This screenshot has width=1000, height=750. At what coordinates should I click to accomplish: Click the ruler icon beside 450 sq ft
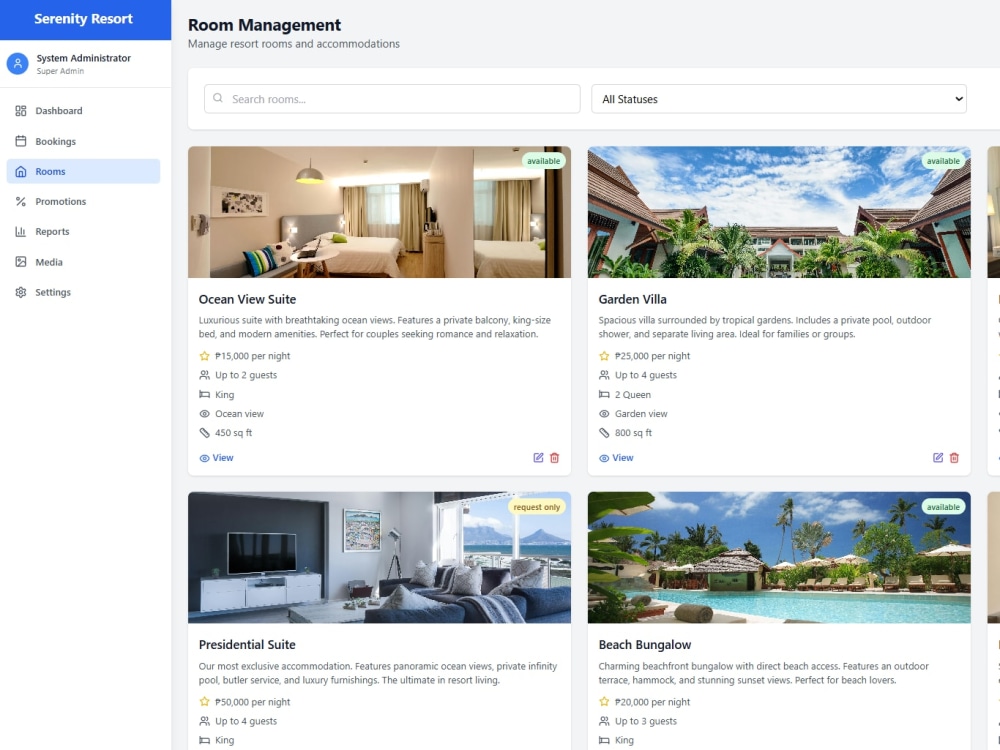[204, 433]
